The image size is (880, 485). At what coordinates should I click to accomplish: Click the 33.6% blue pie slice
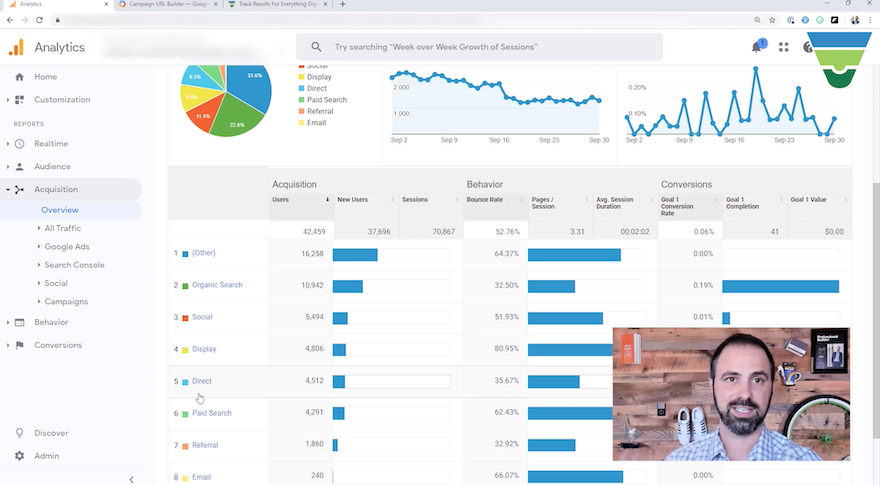250,90
